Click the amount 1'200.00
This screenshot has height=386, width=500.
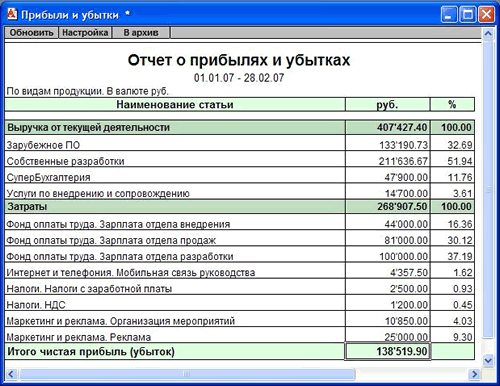coord(409,305)
